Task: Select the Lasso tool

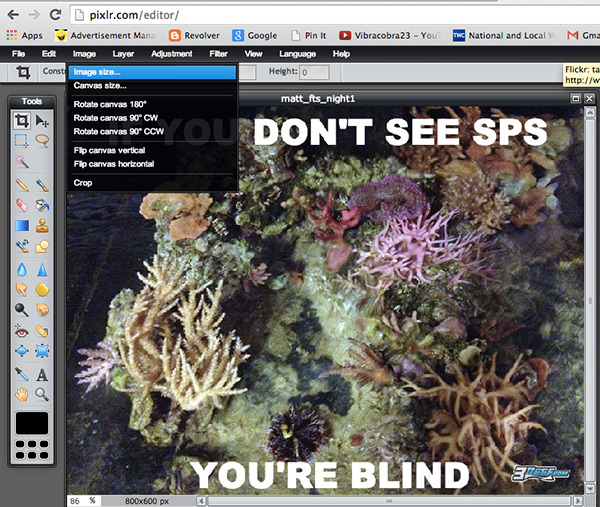Action: [42, 140]
